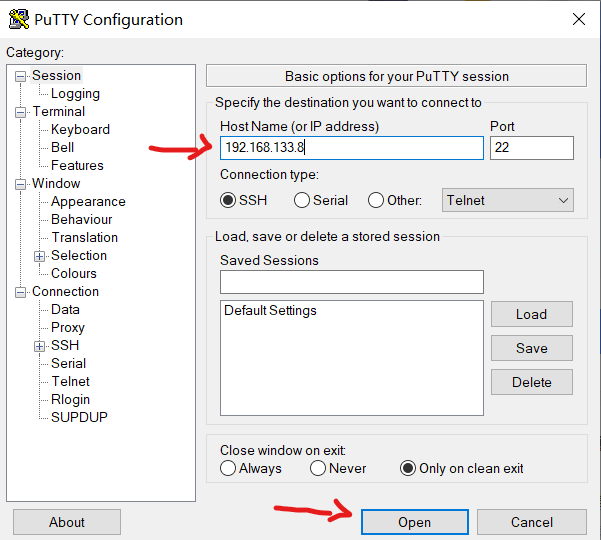Click the PuTTY icon in title bar

pos(19,19)
